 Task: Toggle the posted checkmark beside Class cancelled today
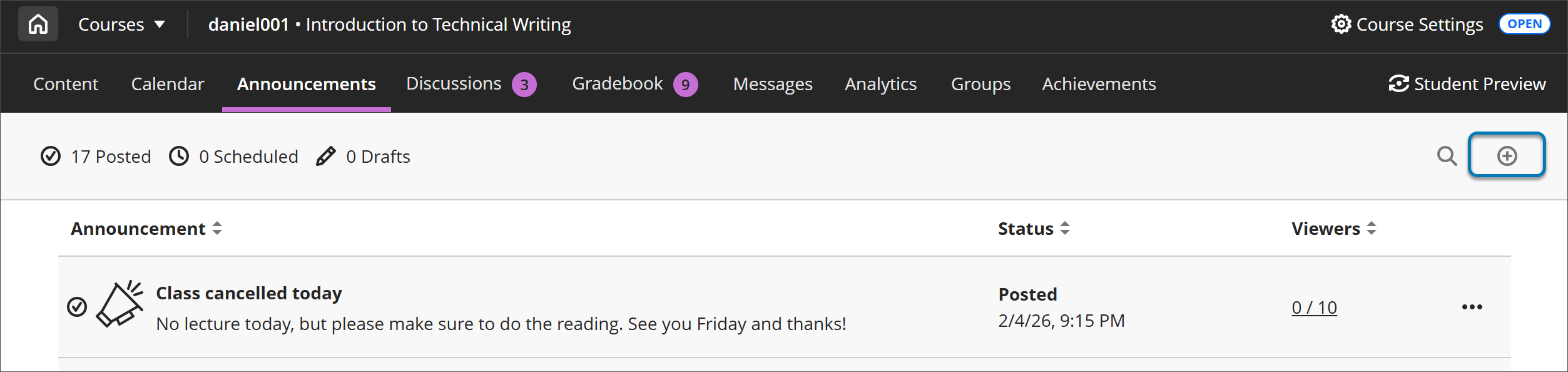click(x=78, y=306)
